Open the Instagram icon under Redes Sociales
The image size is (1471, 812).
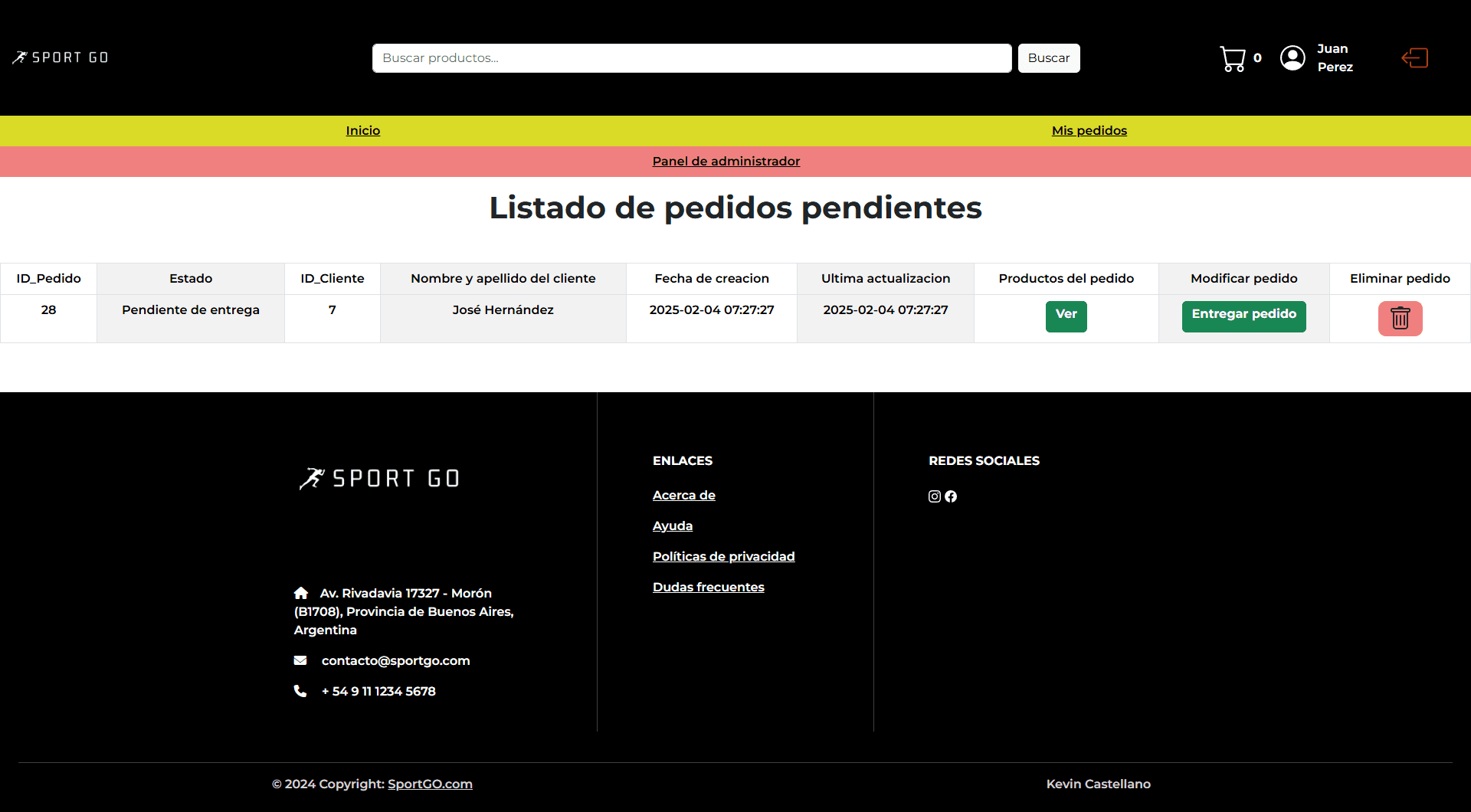(934, 496)
